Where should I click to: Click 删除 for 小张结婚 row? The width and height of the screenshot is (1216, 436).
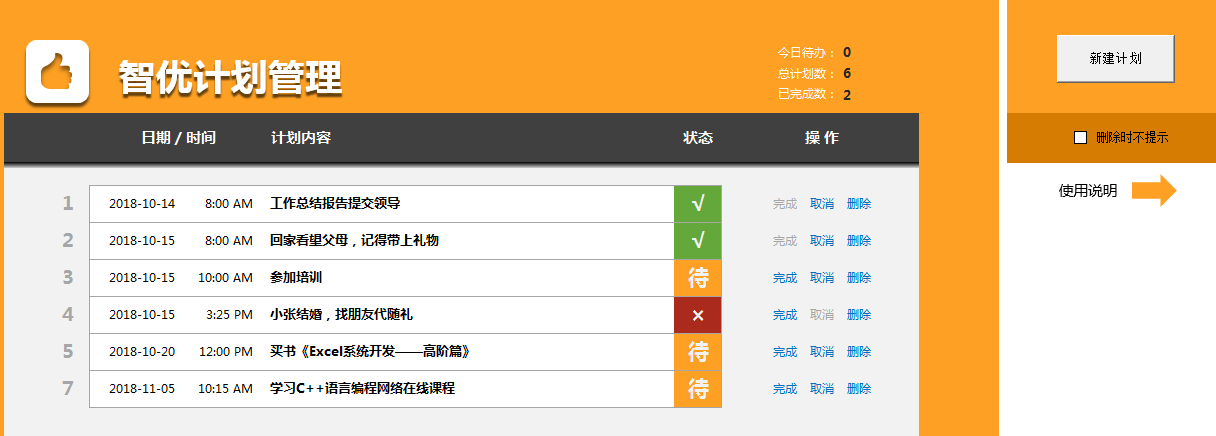(859, 315)
